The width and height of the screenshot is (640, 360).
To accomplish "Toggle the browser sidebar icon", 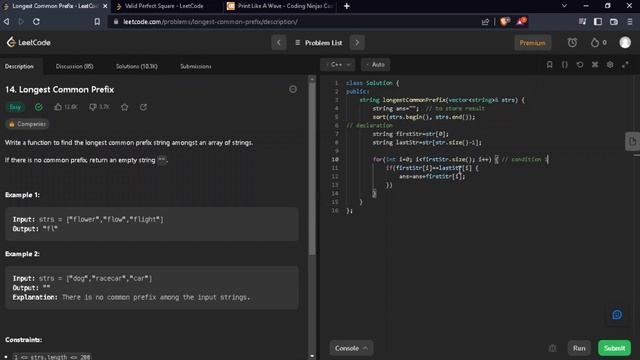I will 598,22.
